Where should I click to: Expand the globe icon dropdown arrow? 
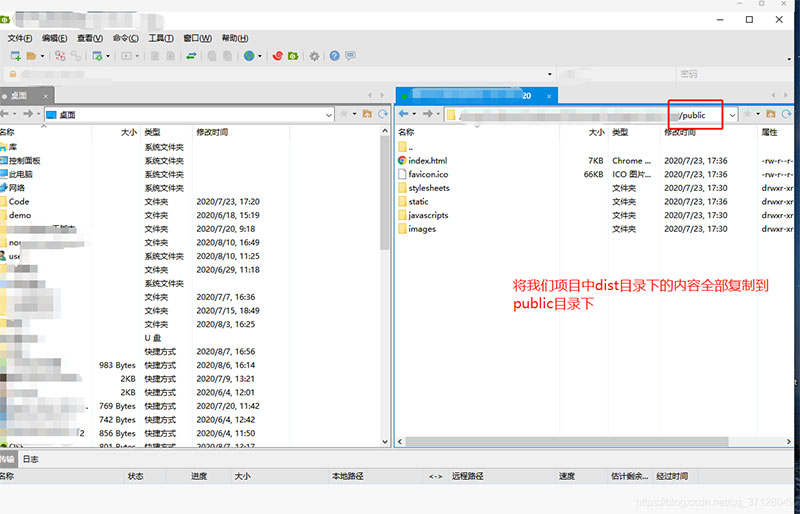[260, 56]
